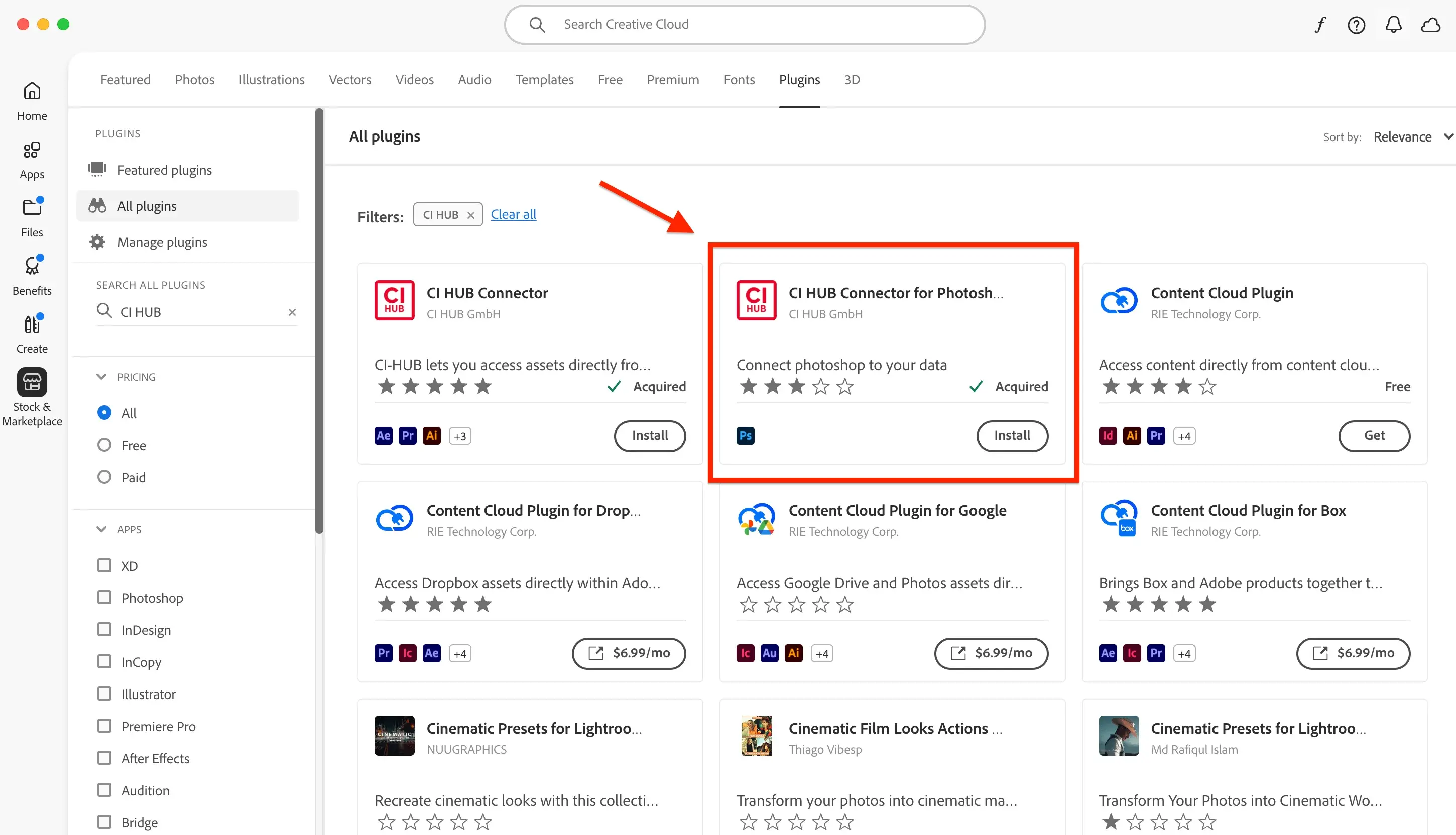Screen dimensions: 1456x835
Task: Click the After Effects icon on CI HUB Connector card
Action: (383, 435)
